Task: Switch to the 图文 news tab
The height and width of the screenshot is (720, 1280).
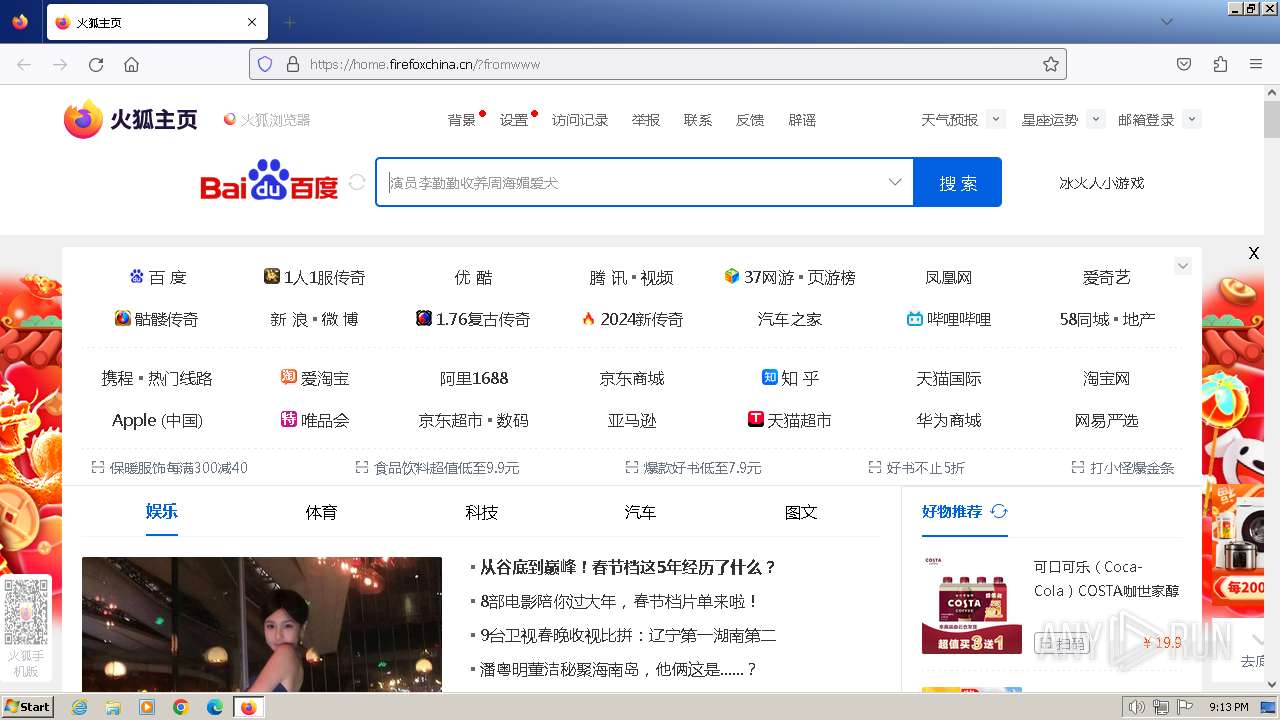Action: click(x=801, y=512)
